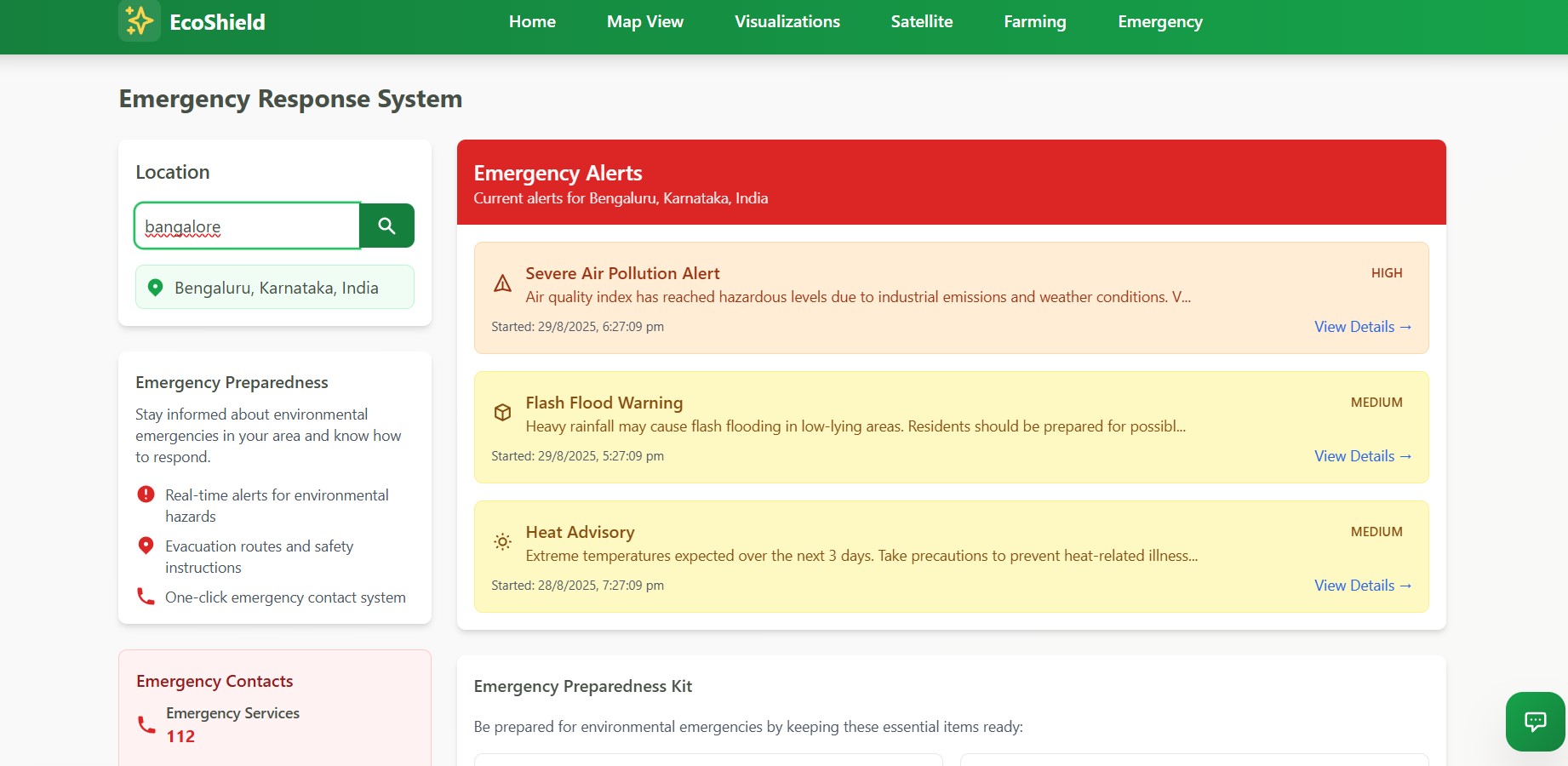
Task: Click the Flash Flood Warning cube icon
Action: click(x=502, y=413)
